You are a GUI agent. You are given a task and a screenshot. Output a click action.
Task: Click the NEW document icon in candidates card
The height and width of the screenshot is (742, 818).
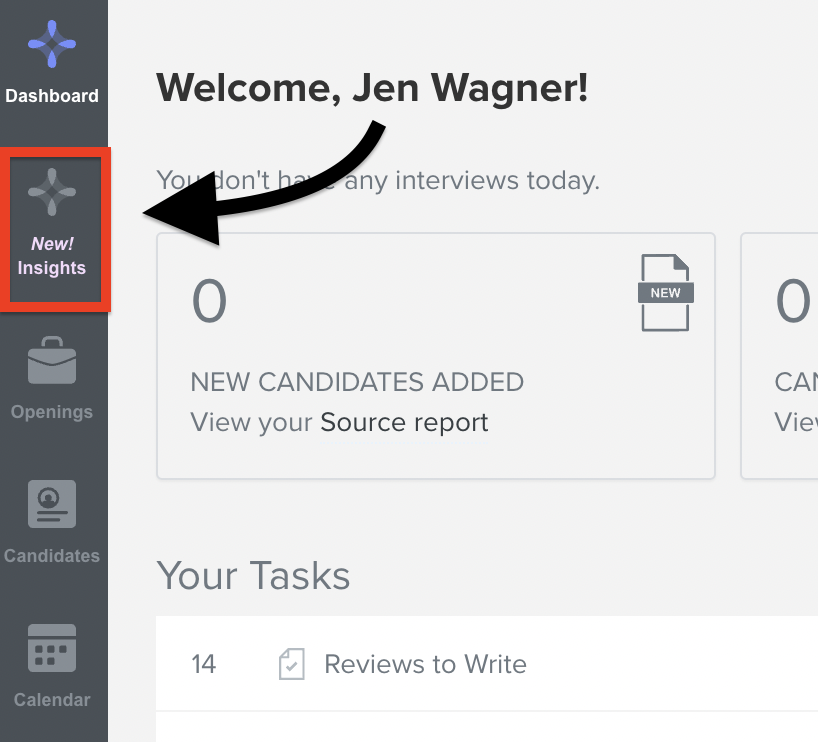(x=666, y=293)
